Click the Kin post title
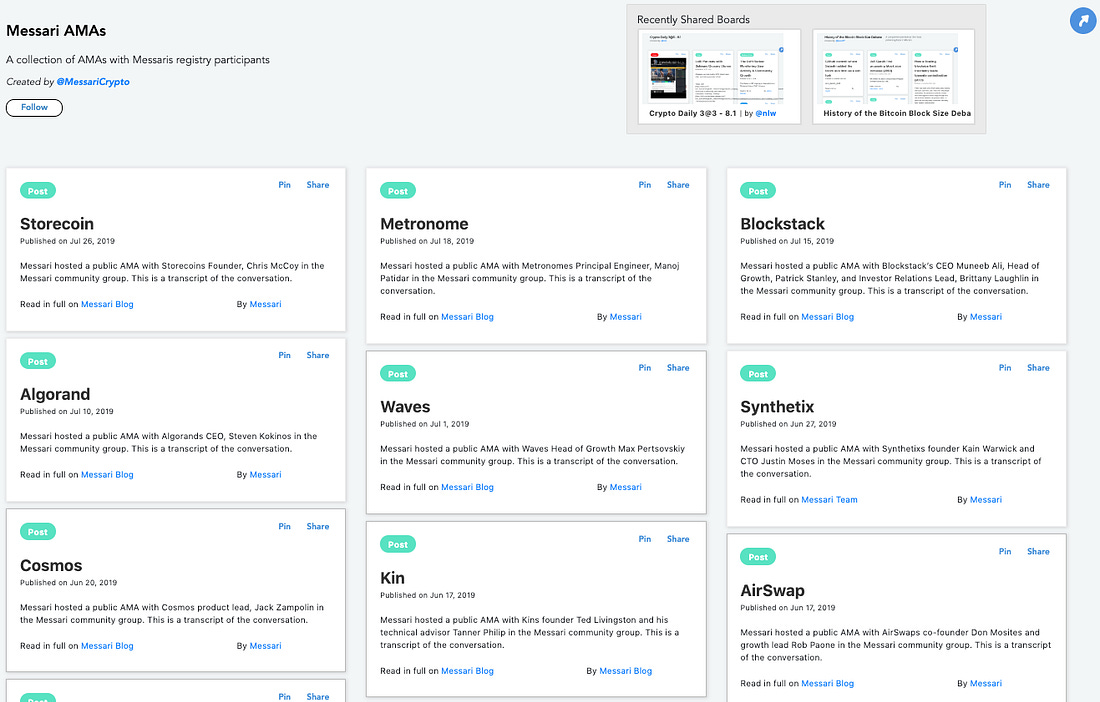This screenshot has width=1100, height=702. (392, 578)
